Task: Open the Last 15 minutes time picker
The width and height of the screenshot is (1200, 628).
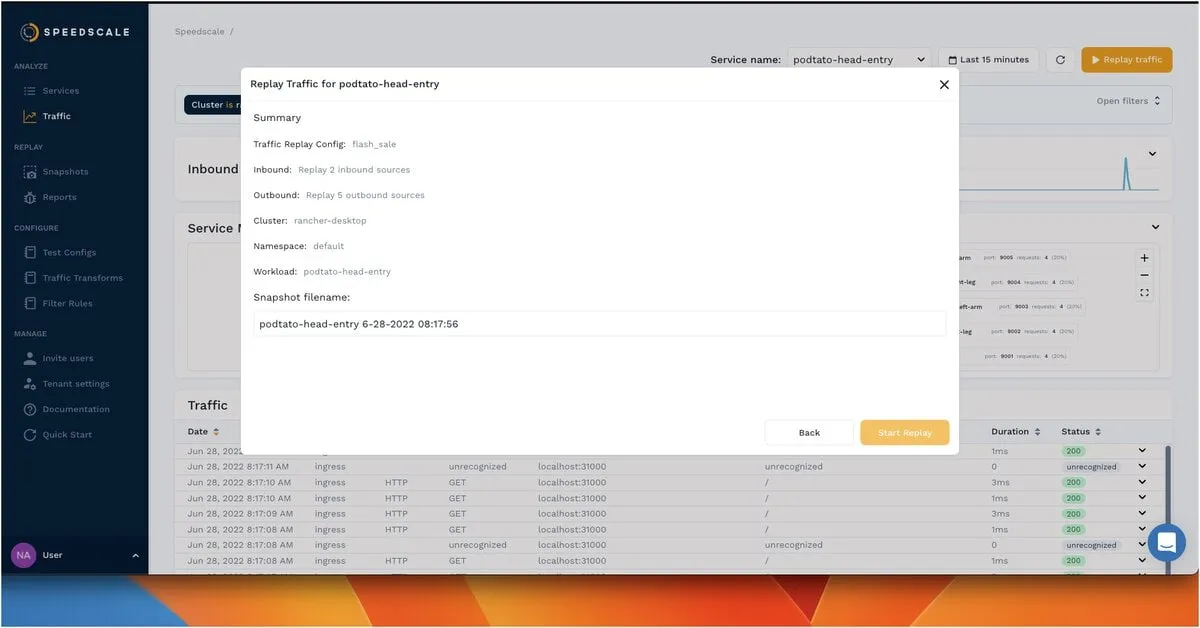Action: (x=988, y=59)
